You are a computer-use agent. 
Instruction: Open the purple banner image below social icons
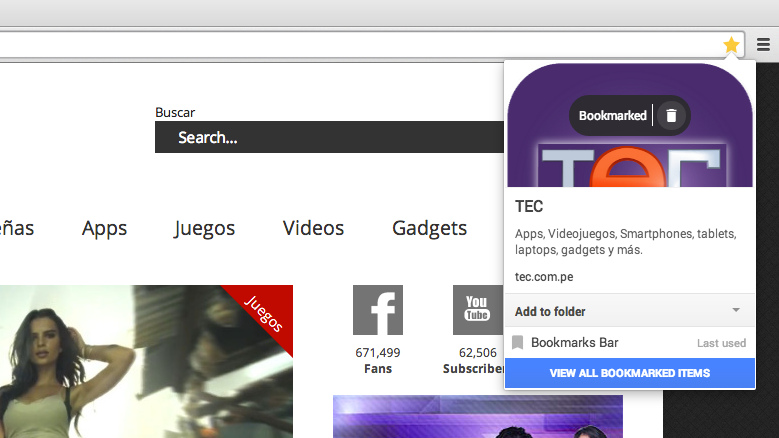477,417
